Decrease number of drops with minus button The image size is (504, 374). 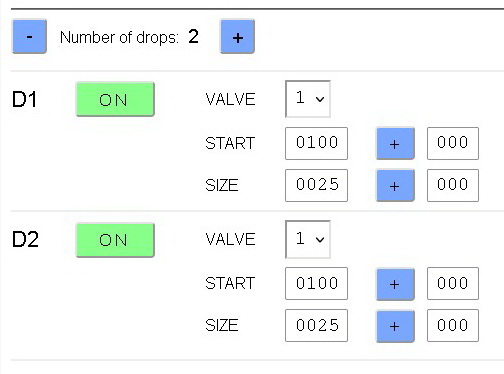[x=29, y=36]
